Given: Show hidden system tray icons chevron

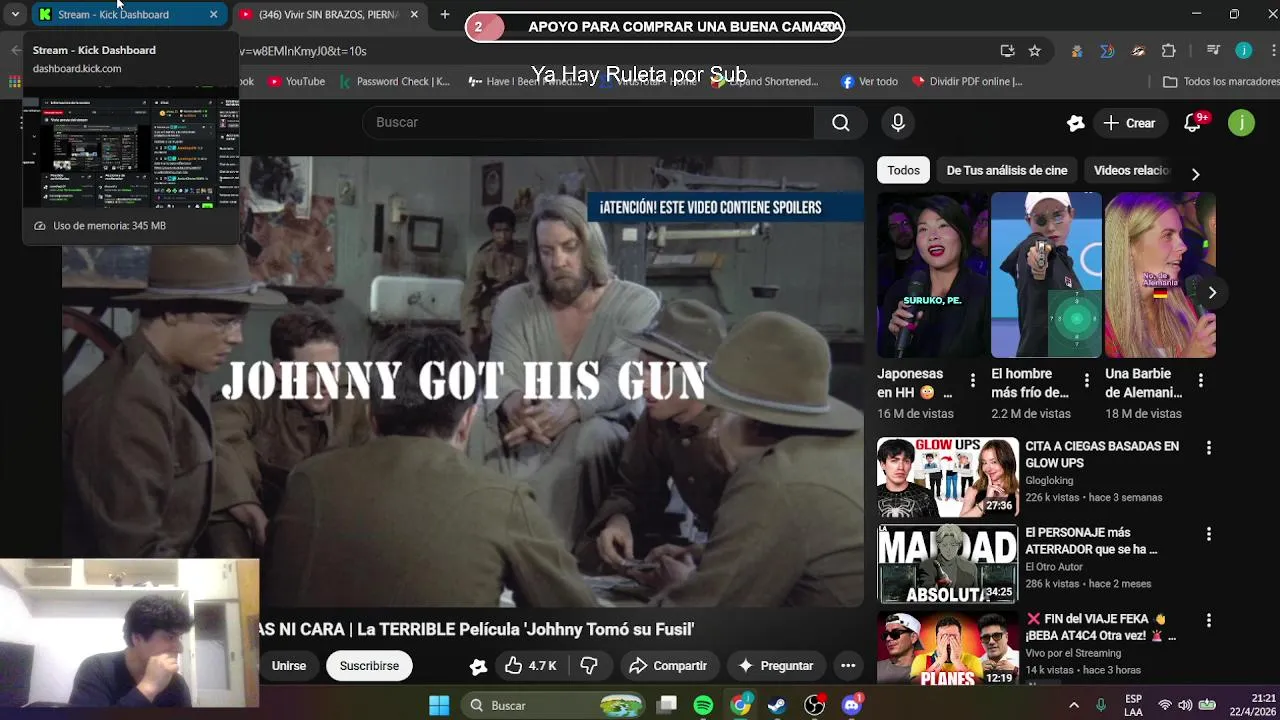Looking at the screenshot, I should pos(1074,705).
